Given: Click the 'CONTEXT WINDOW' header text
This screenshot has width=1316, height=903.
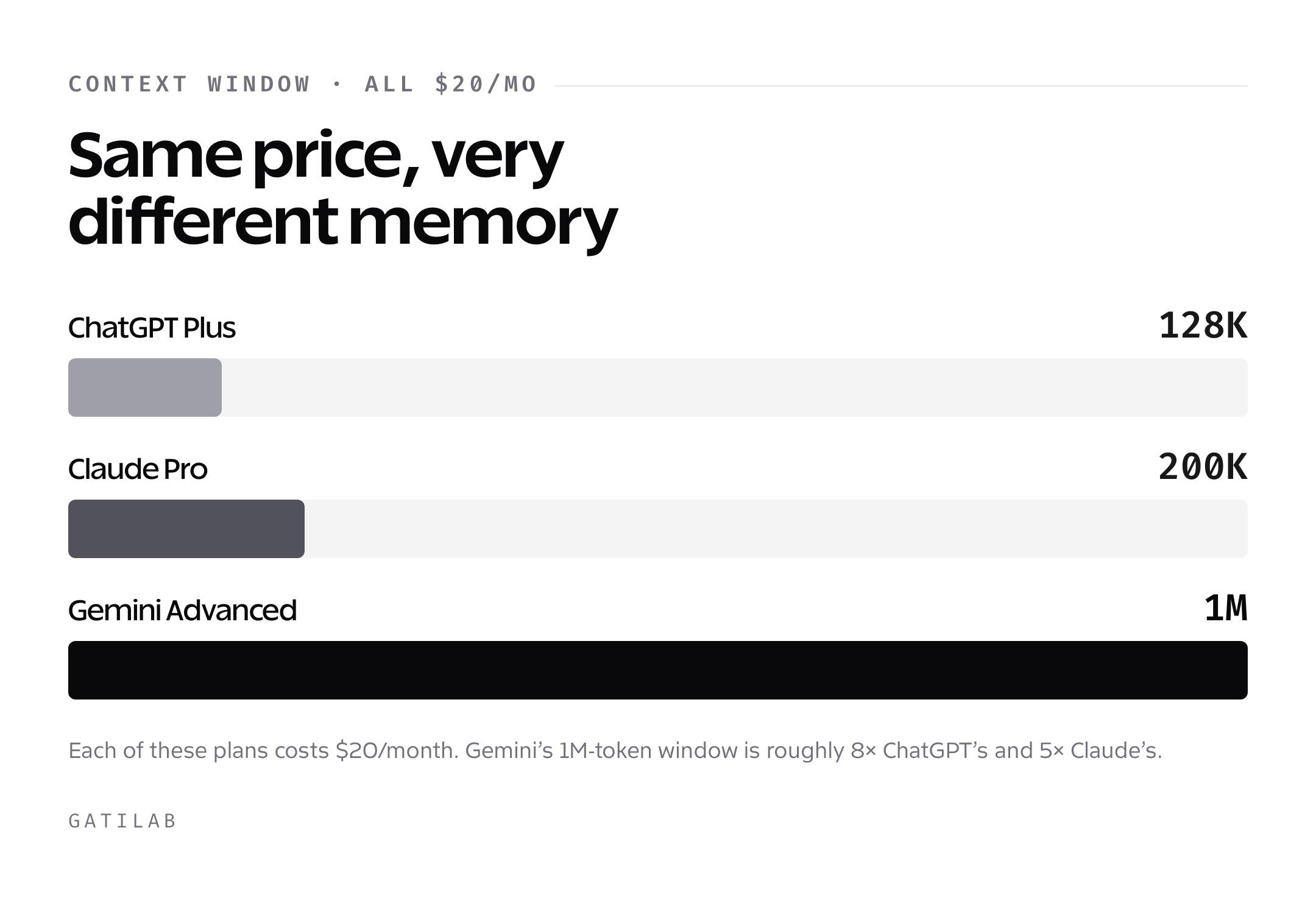Looking at the screenshot, I should pyautogui.click(x=189, y=84).
